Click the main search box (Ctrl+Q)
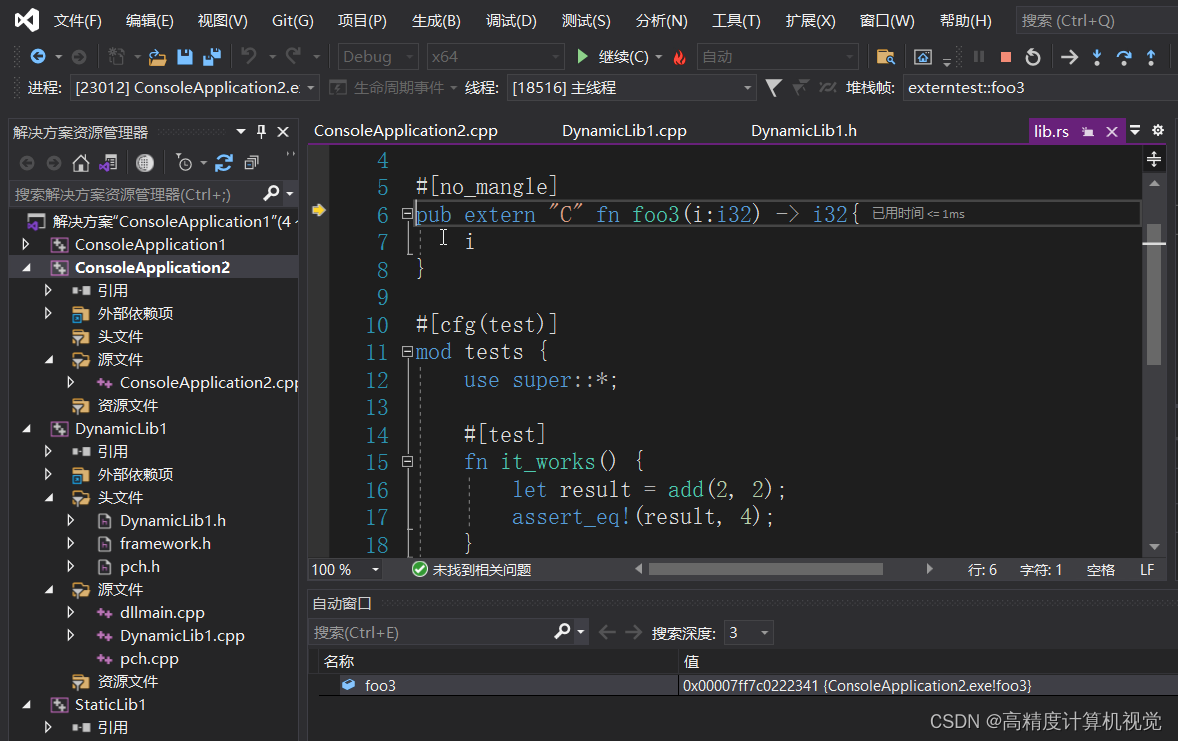The height and width of the screenshot is (741, 1178). click(x=1096, y=21)
